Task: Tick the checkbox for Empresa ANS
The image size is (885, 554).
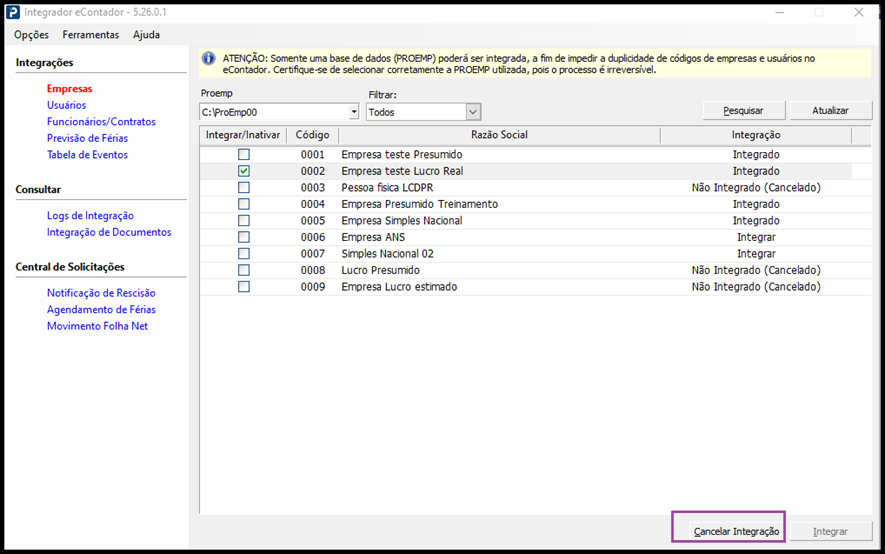Action: (x=243, y=237)
